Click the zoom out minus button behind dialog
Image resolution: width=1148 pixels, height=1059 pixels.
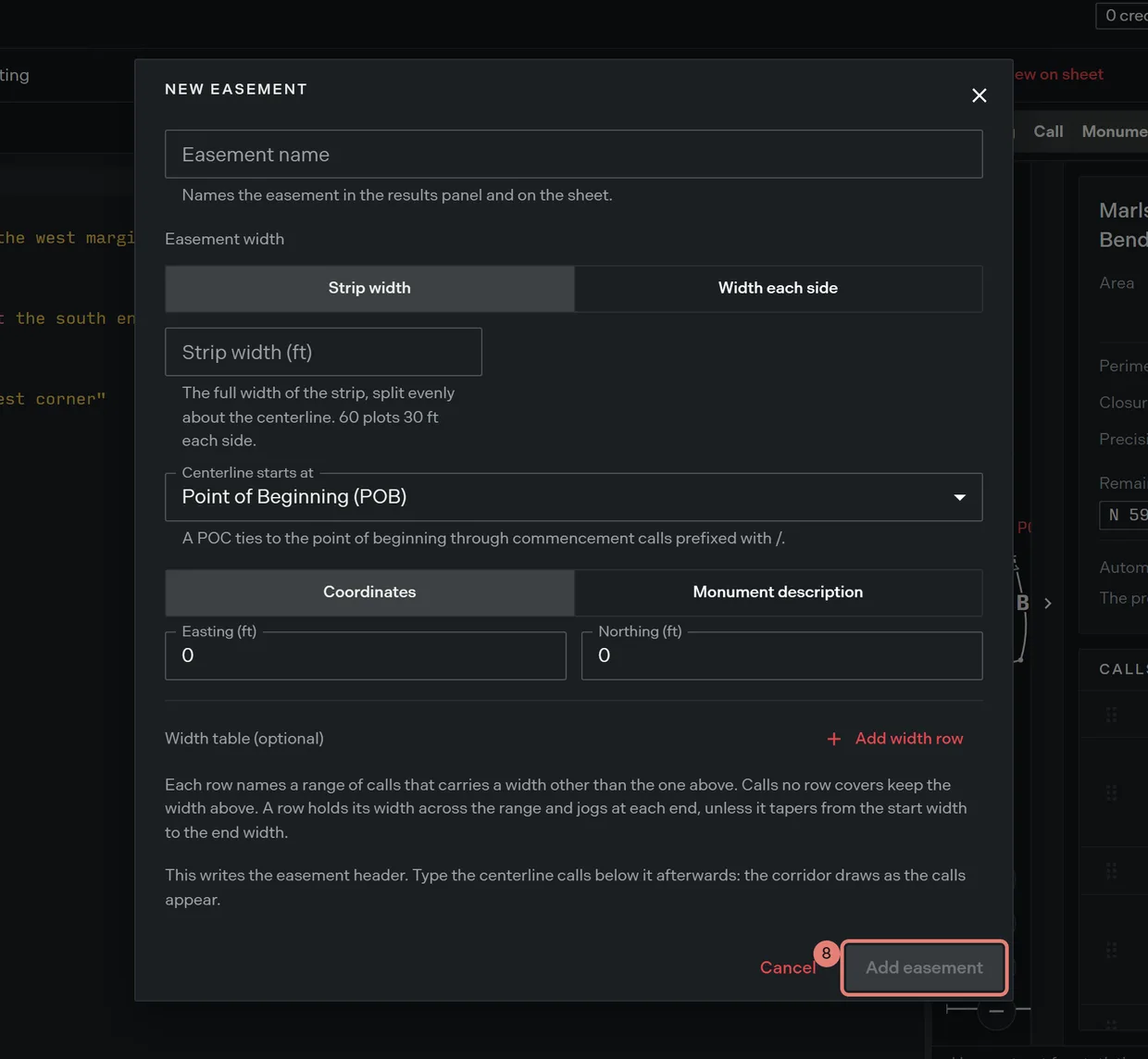[x=996, y=1011]
